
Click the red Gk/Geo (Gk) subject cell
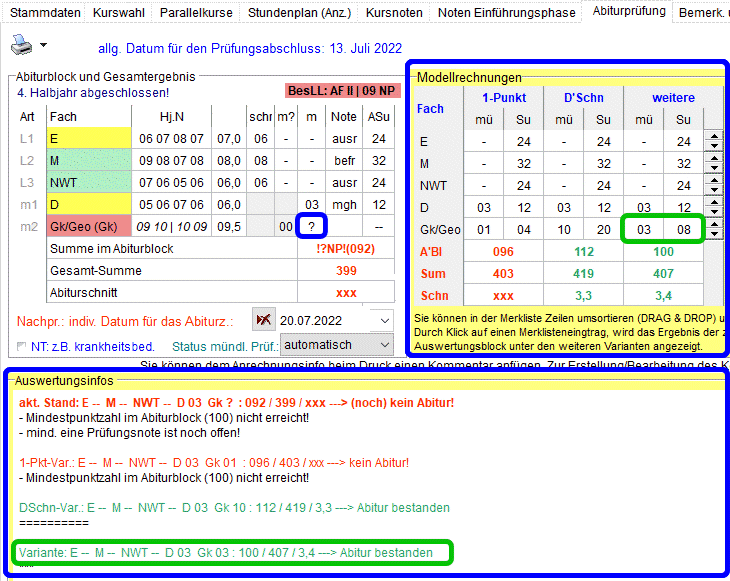pos(88,226)
